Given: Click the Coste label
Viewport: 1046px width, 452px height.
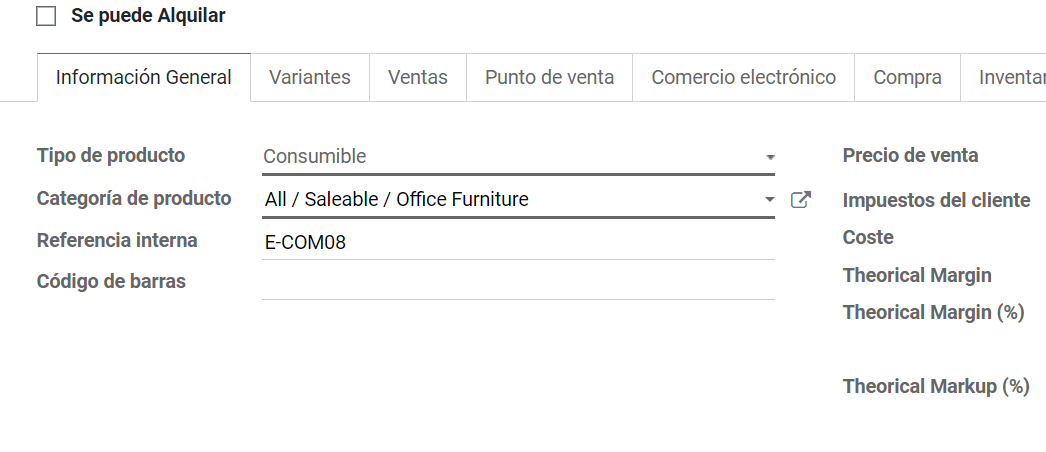Looking at the screenshot, I should coord(868,237).
